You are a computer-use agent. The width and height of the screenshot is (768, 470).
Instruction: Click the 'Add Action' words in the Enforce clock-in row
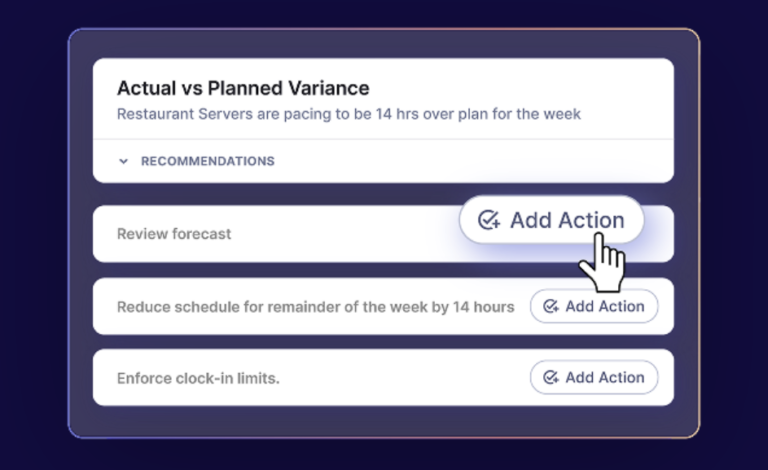tap(605, 377)
